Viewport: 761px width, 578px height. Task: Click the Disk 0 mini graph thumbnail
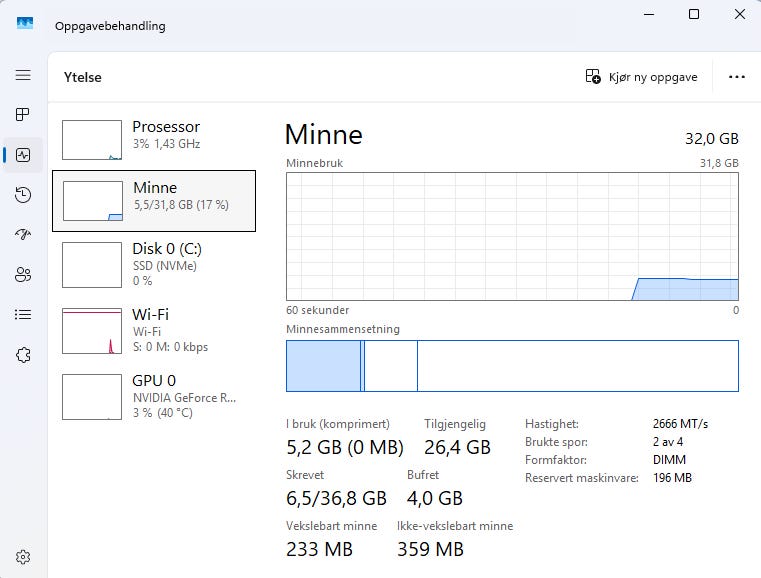point(92,265)
